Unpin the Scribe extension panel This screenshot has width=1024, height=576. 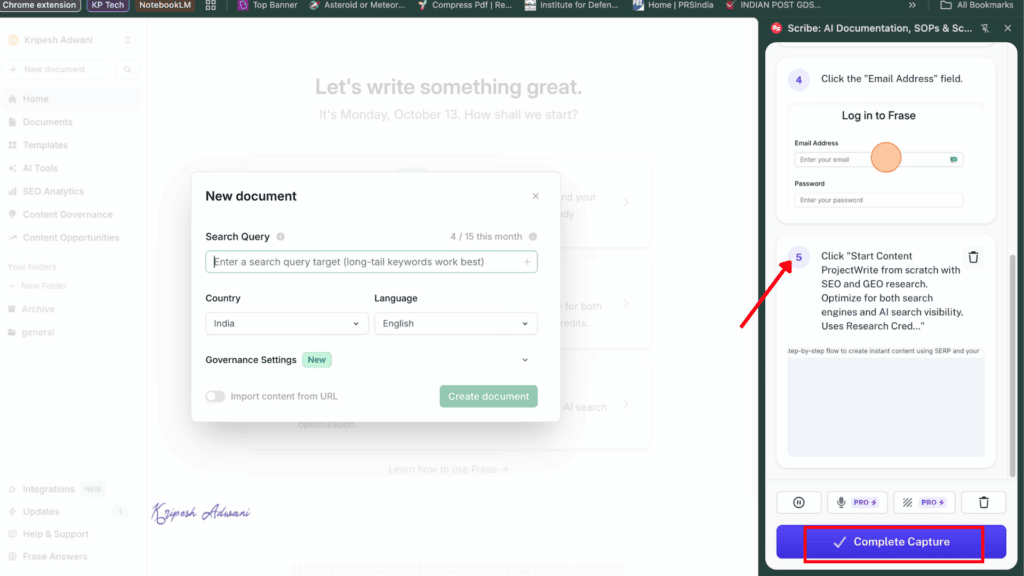[985, 28]
